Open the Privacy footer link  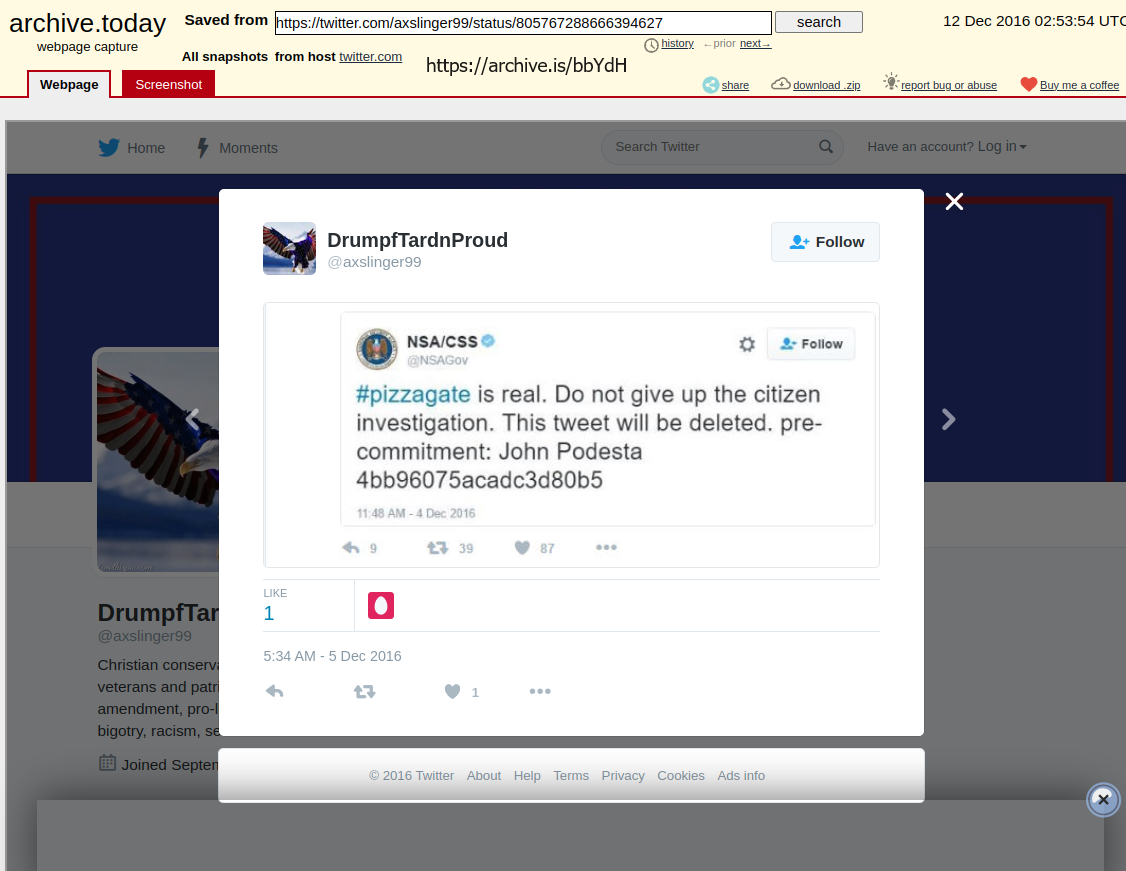click(x=623, y=775)
